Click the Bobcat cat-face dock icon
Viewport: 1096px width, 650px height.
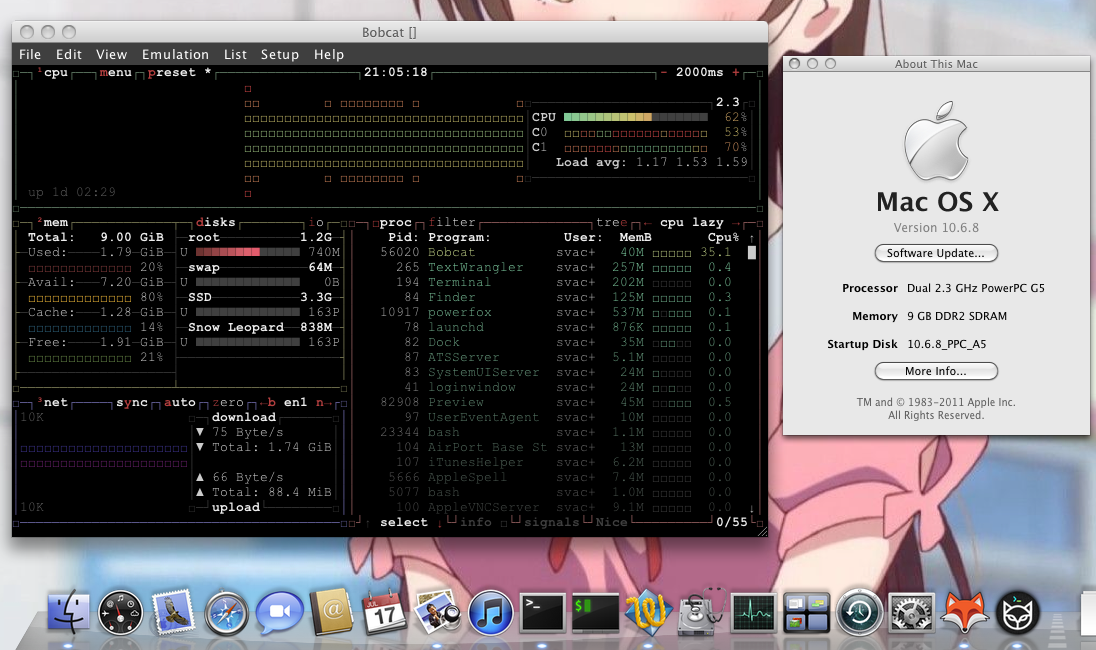coord(1018,613)
